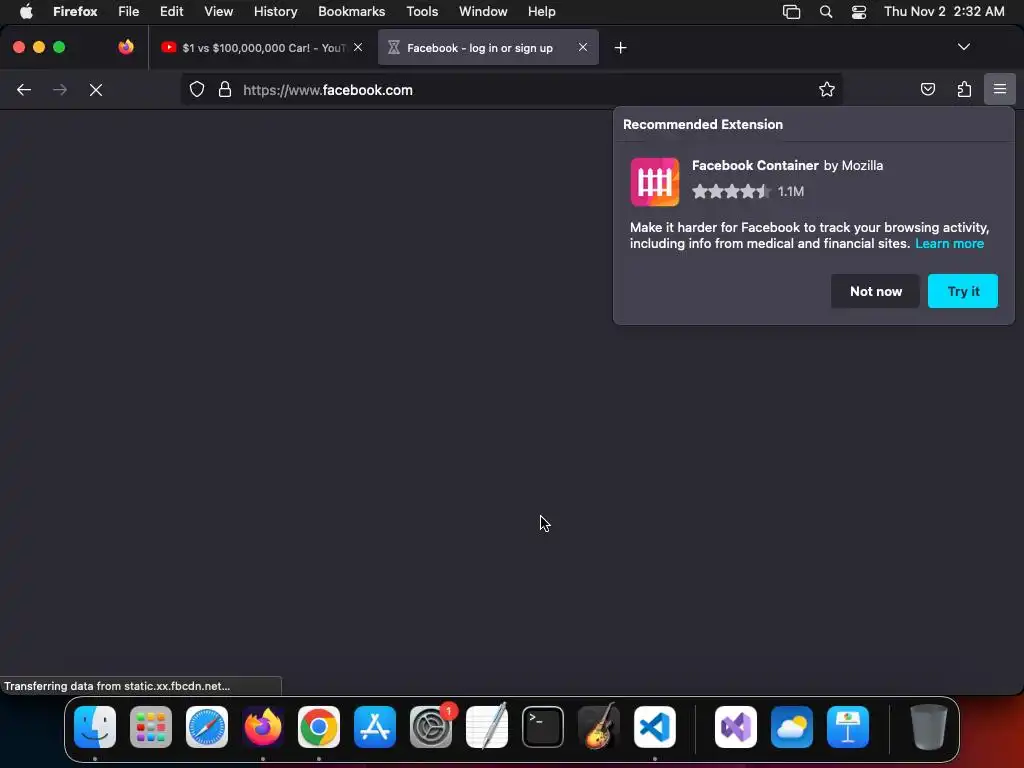Screen dimensions: 1024x768
Task: Open TextEdit from the dock
Action: [487, 727]
